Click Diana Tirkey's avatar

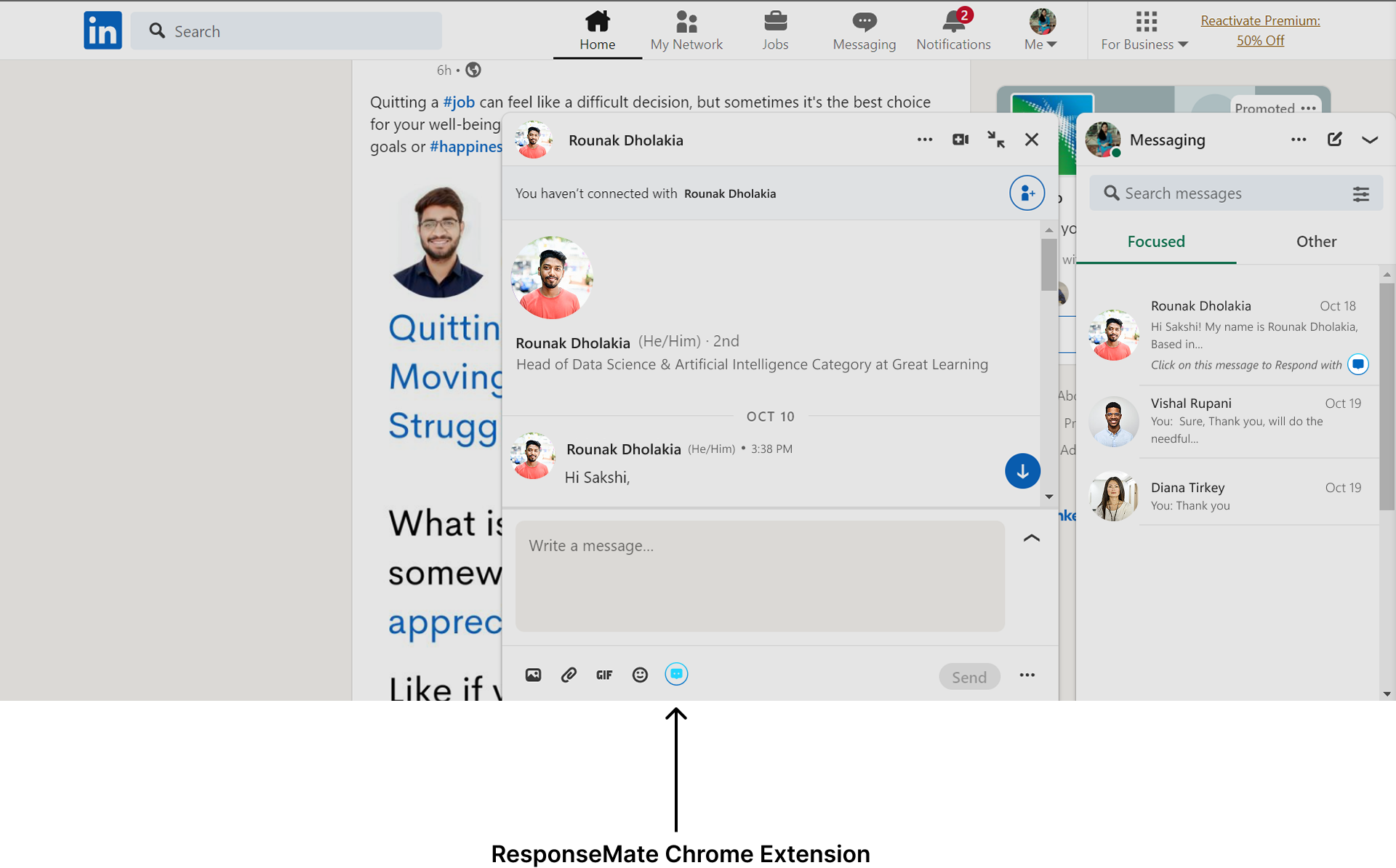(x=1113, y=497)
